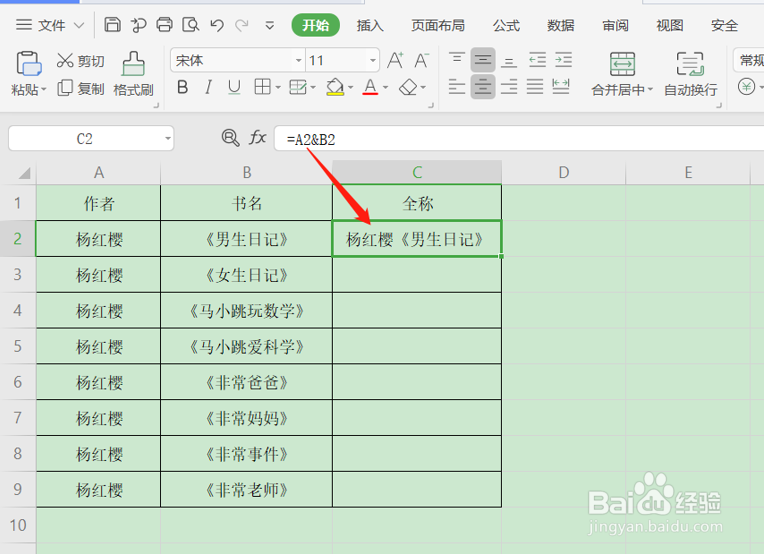Open the Paste (粘贴) dropdown arrow
The image size is (766, 554).
(x=43, y=89)
